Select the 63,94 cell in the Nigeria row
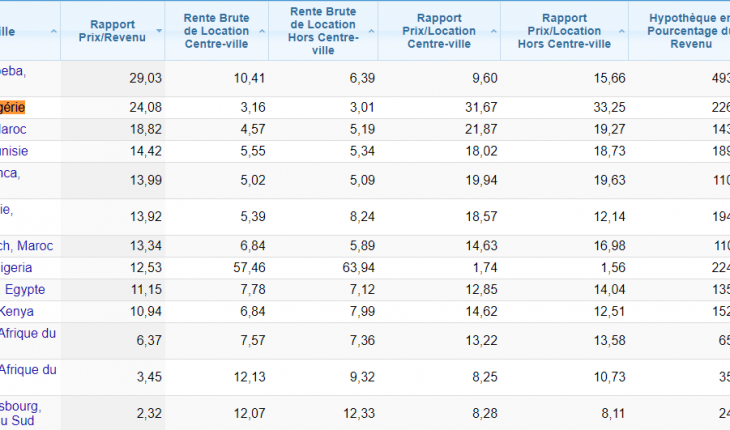 pyautogui.click(x=358, y=268)
